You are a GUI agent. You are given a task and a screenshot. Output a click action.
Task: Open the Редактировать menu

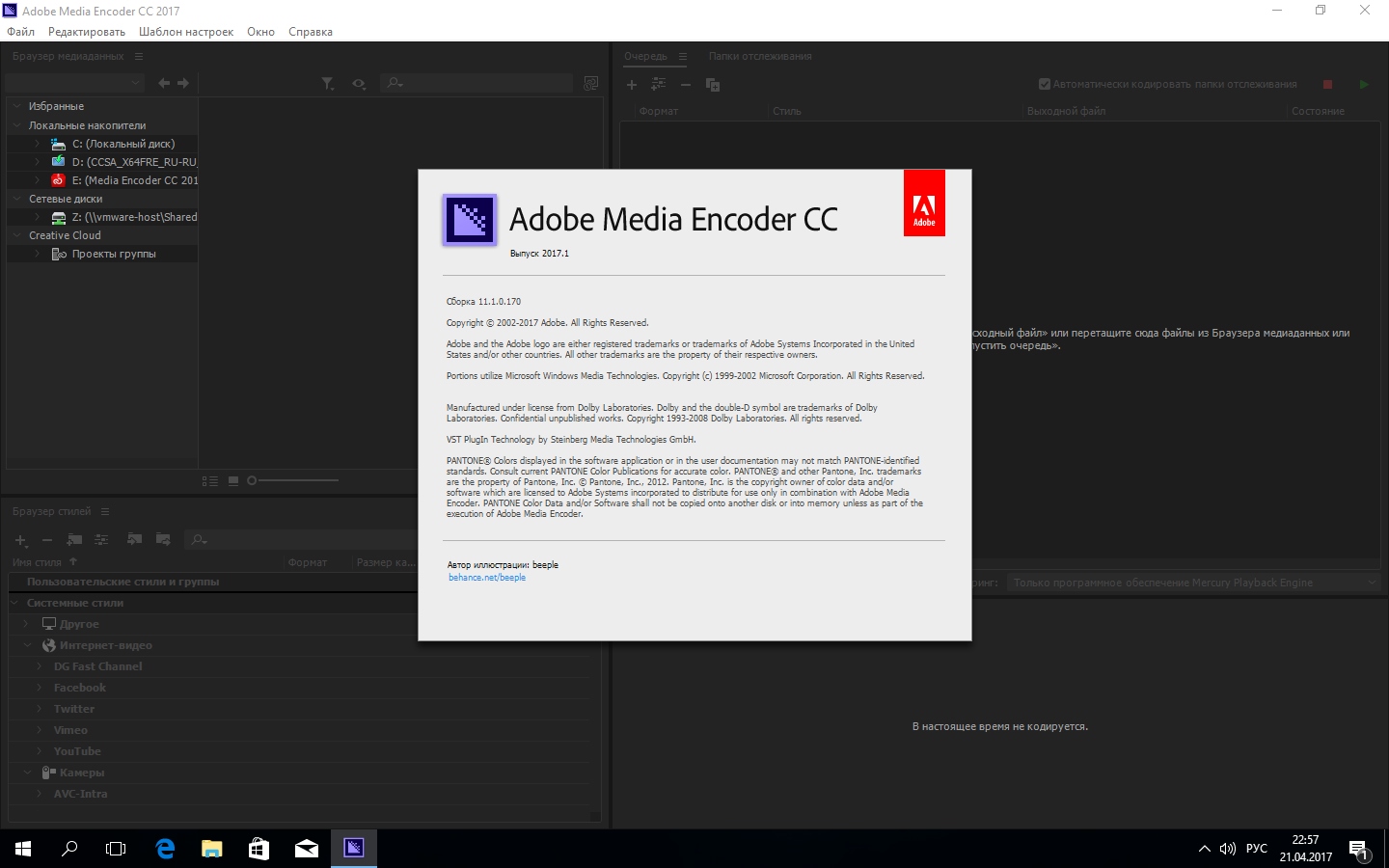(87, 32)
